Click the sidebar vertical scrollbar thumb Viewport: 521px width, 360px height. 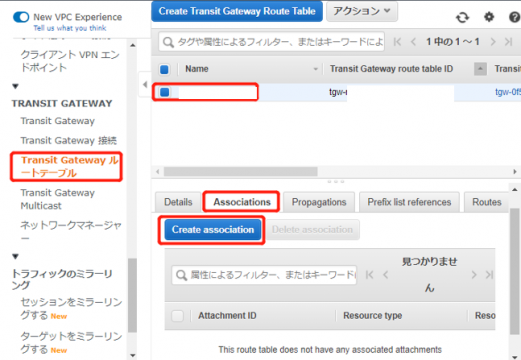point(132,295)
